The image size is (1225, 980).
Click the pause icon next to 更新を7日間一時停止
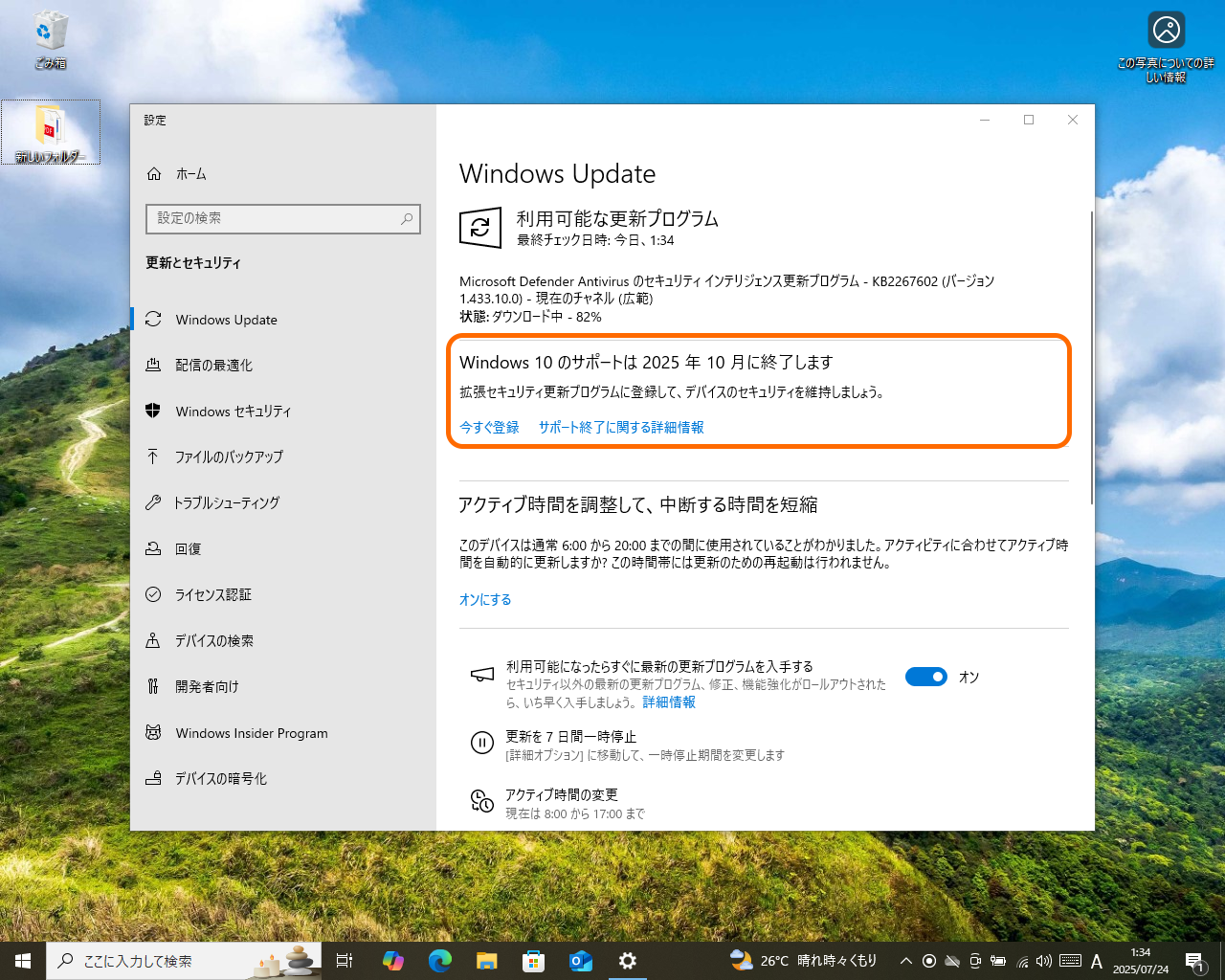pos(481,744)
